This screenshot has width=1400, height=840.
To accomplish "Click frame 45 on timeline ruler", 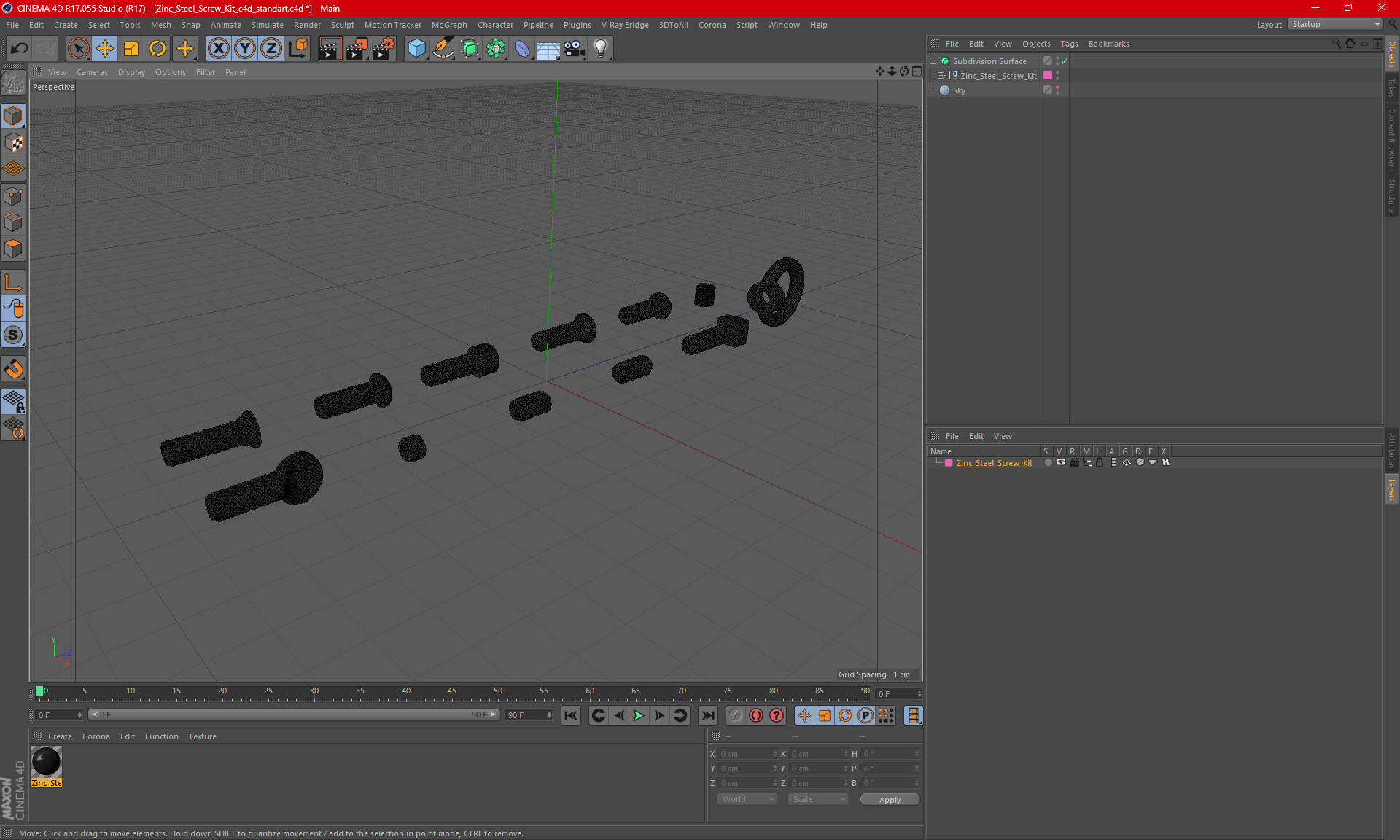I will 452,693.
